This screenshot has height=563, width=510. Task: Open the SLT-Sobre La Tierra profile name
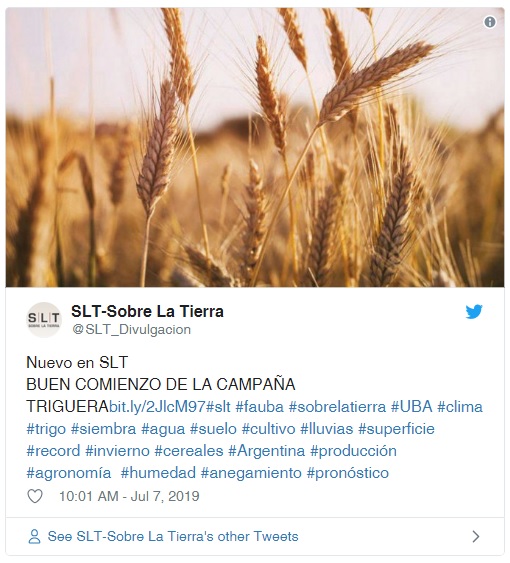click(147, 311)
